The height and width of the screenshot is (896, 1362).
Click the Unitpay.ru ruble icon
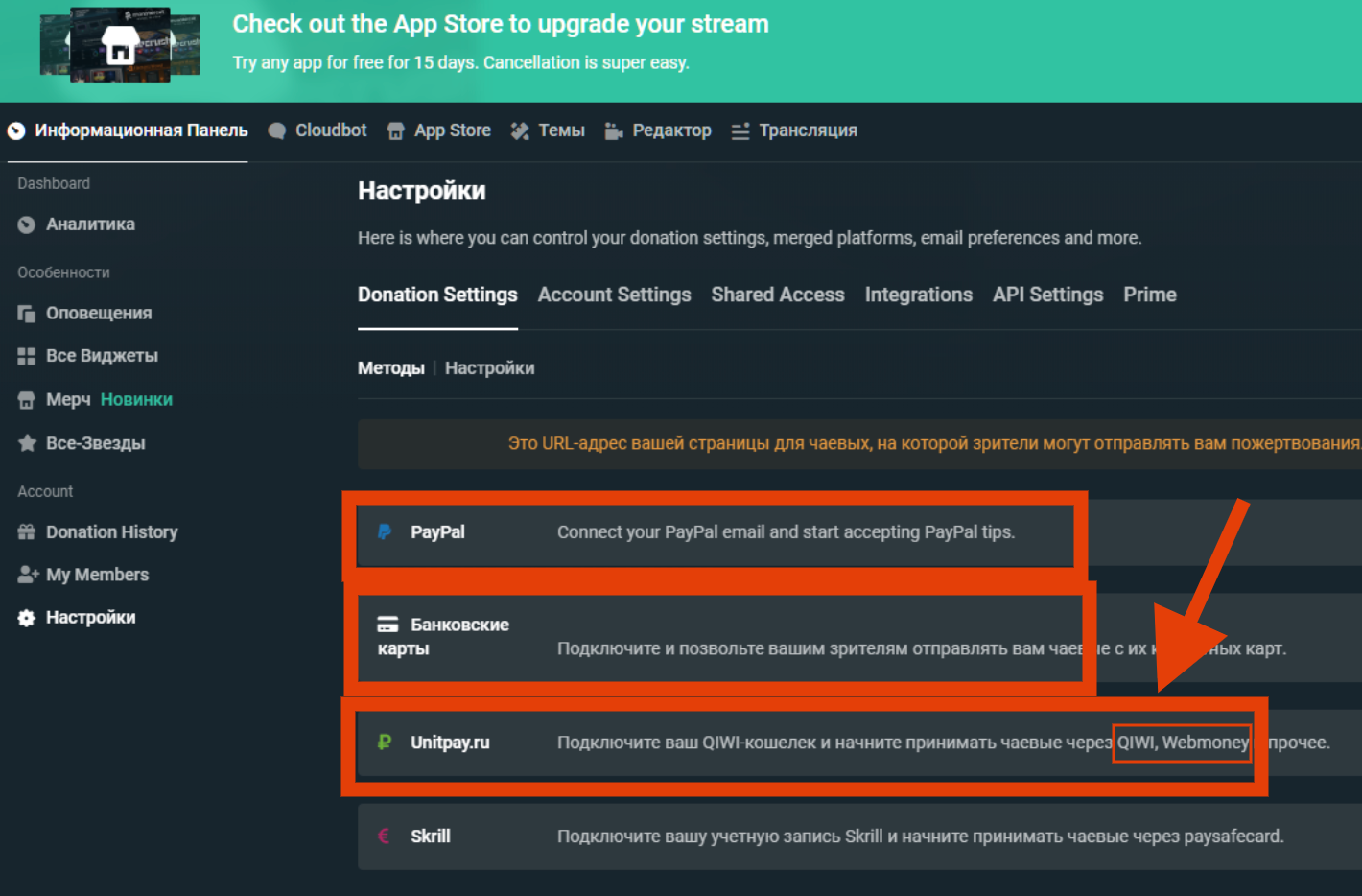point(385,742)
